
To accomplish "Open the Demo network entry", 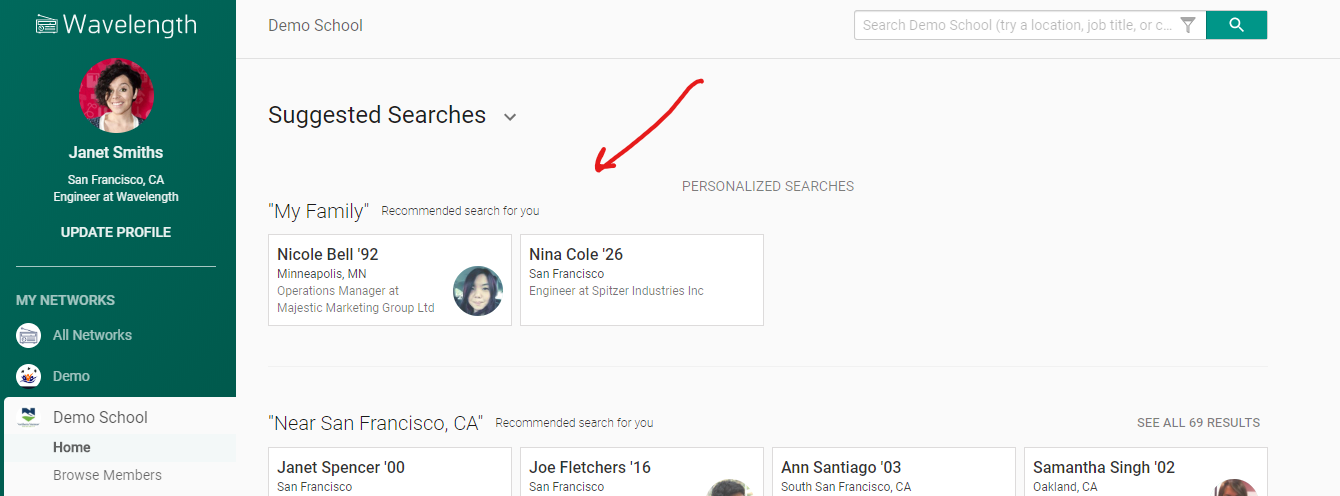I will 71,376.
